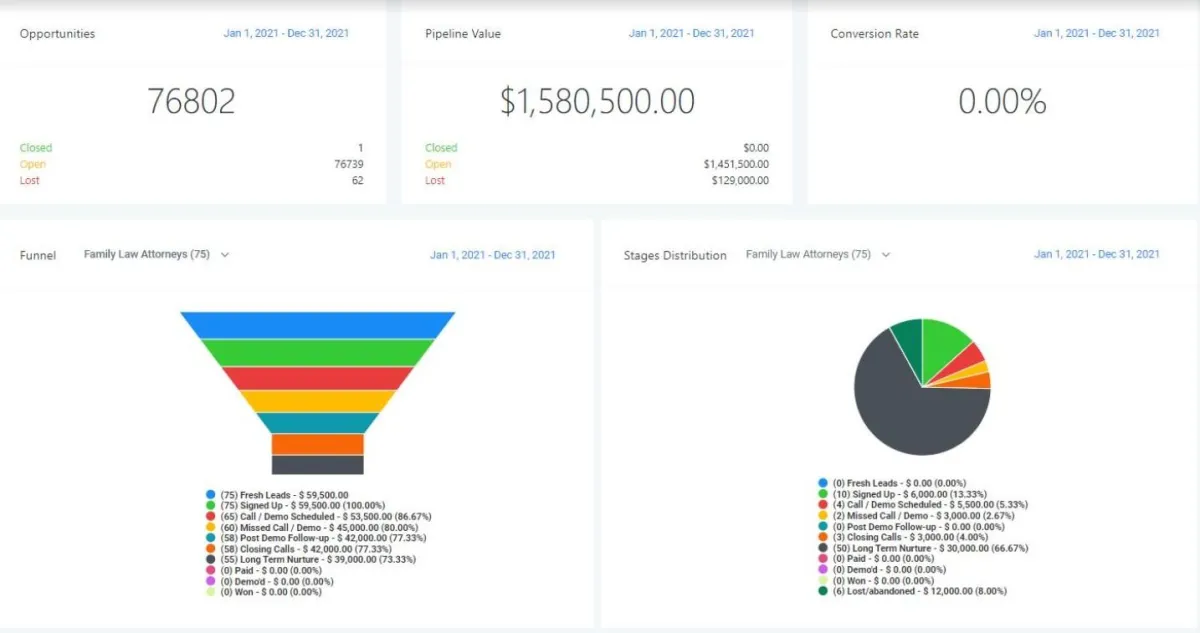Open Conversion Rate date range picker
This screenshot has width=1200, height=633.
click(1096, 33)
